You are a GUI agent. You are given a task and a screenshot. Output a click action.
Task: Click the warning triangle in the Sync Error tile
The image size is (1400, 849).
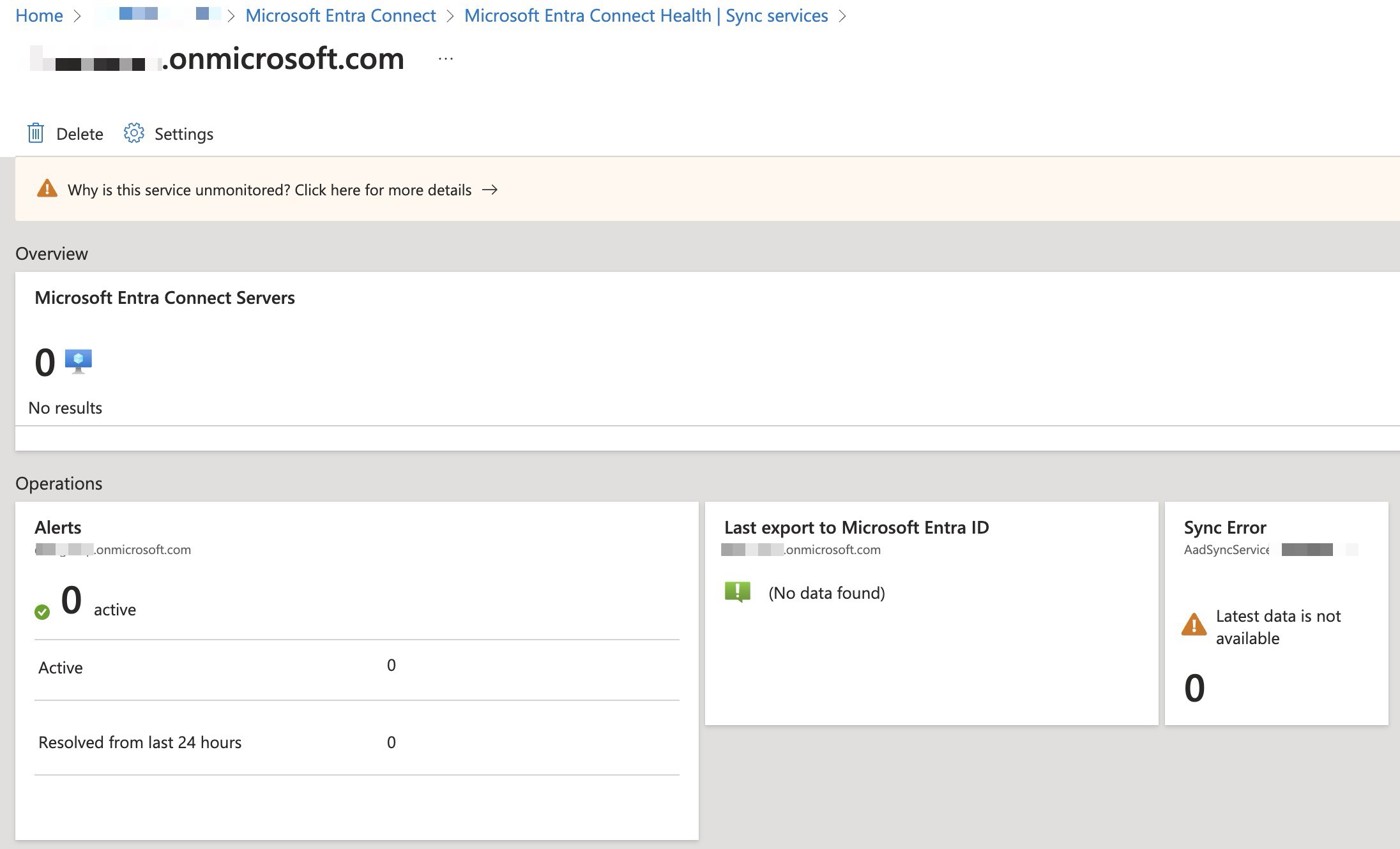point(1194,624)
